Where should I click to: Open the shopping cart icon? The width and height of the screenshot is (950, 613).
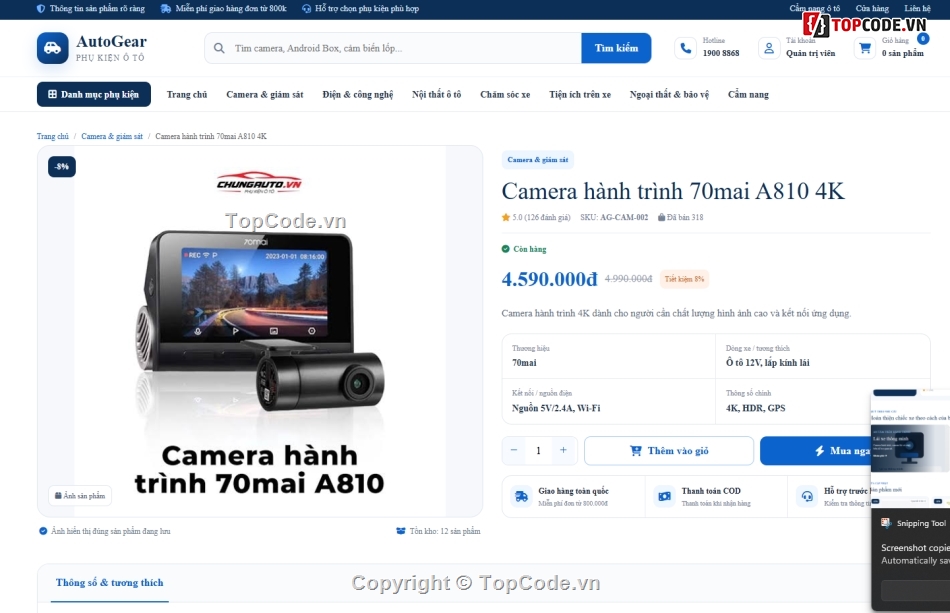click(865, 48)
